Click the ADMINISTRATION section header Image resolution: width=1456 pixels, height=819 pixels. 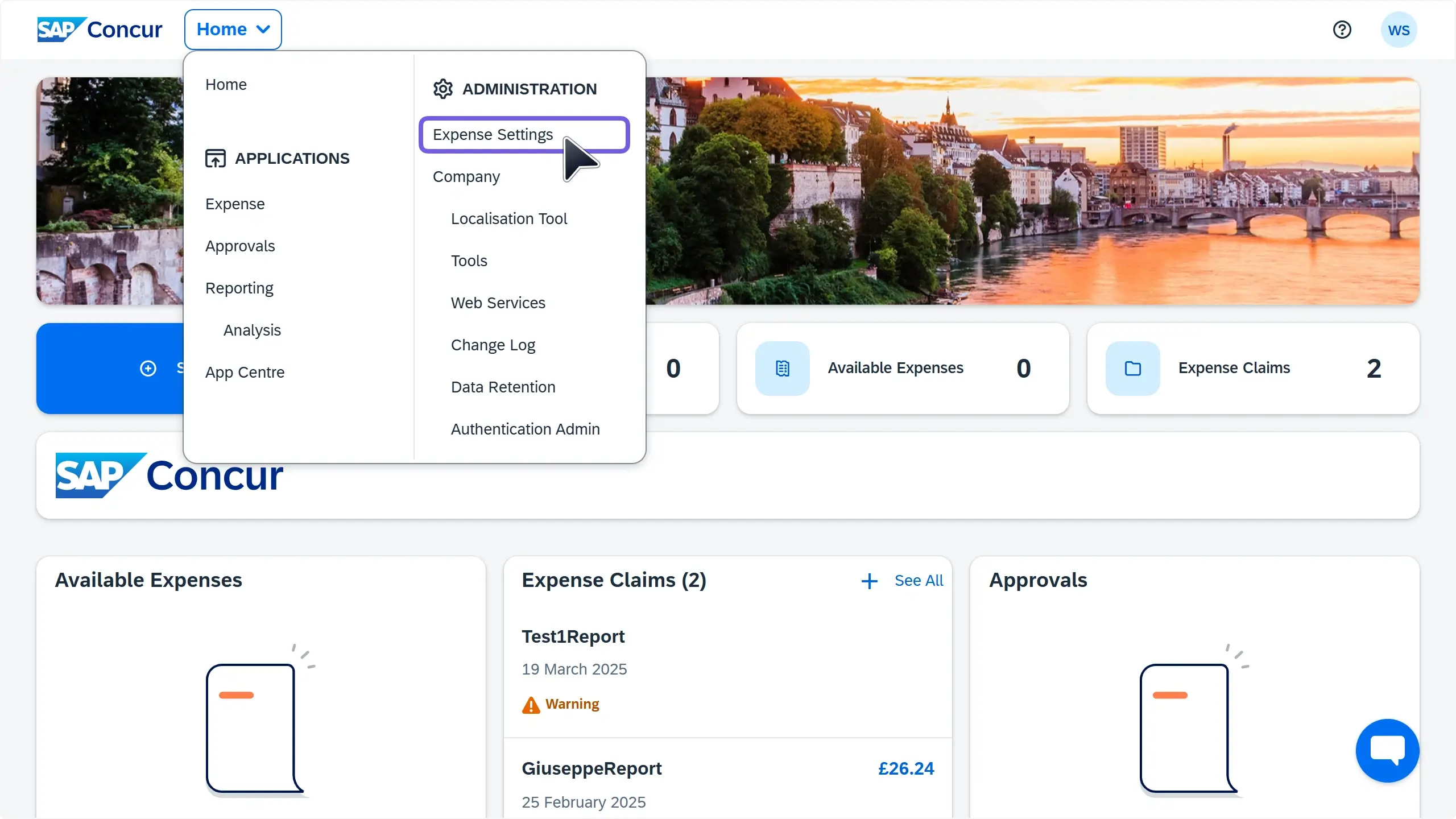click(530, 89)
